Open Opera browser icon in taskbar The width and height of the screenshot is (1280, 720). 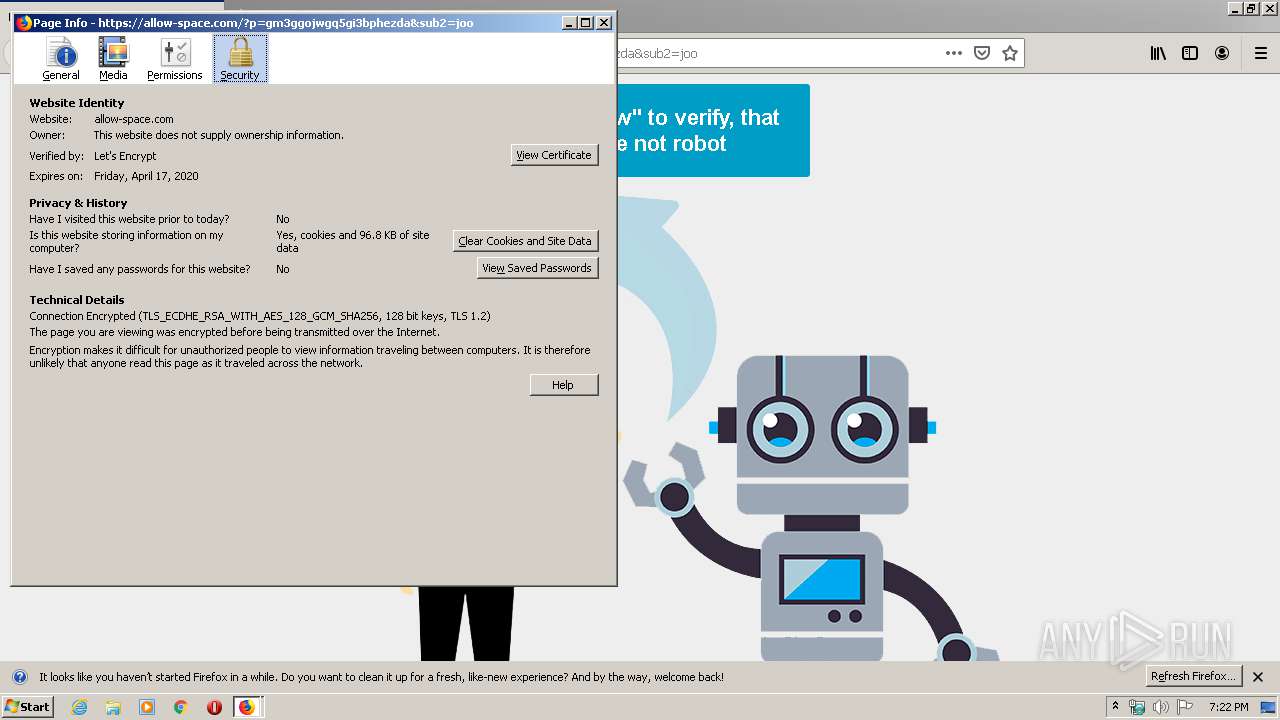[214, 707]
